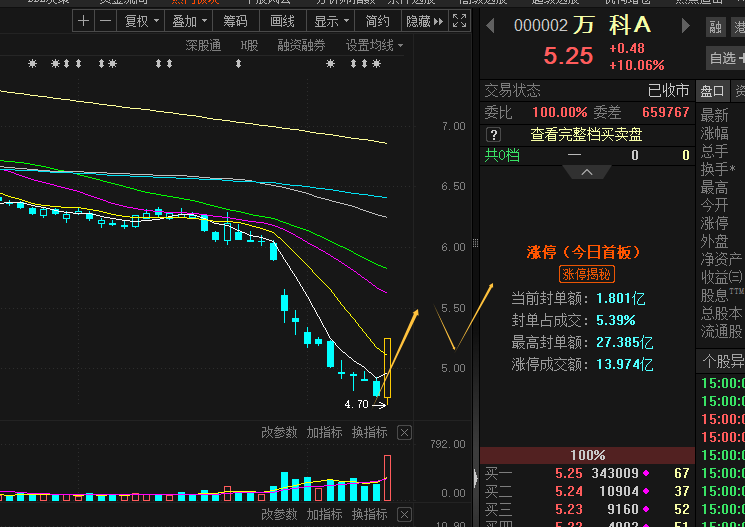Click 涨停成交额 value 13.974亿

click(625, 364)
